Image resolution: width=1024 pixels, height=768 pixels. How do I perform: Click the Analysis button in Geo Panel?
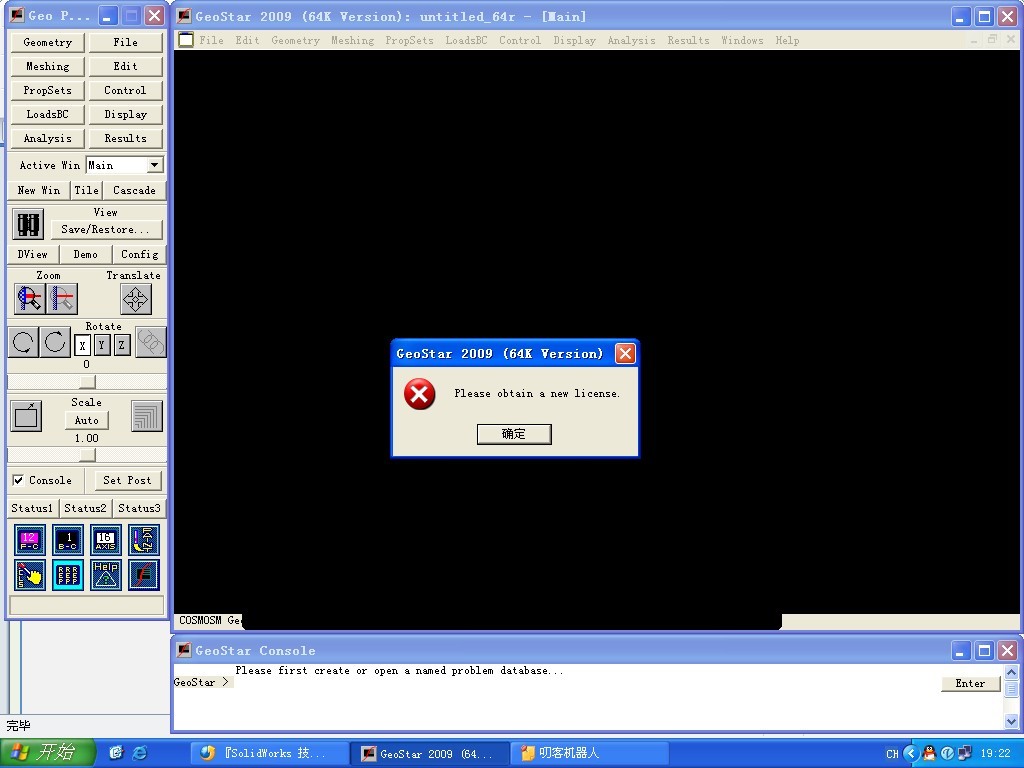pos(48,138)
